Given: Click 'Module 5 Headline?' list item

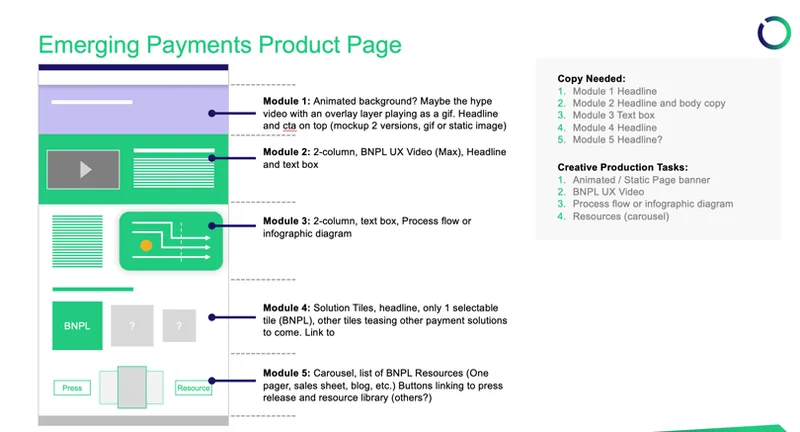Looking at the screenshot, I should pyautogui.click(x=617, y=140).
